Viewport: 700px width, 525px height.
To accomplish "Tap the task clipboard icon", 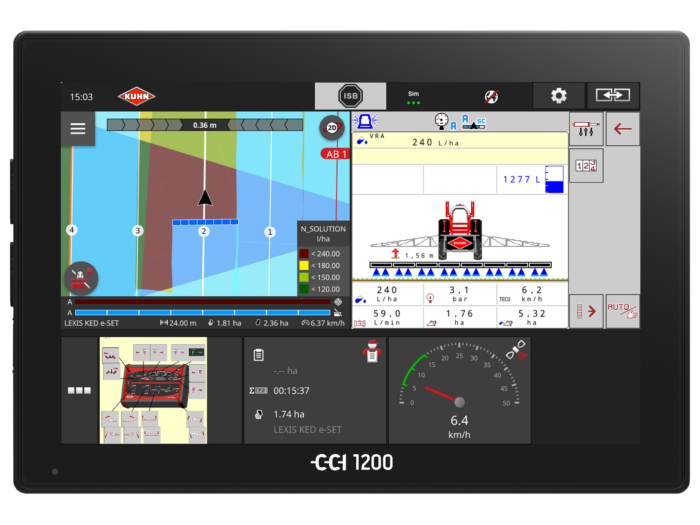I will tap(258, 355).
